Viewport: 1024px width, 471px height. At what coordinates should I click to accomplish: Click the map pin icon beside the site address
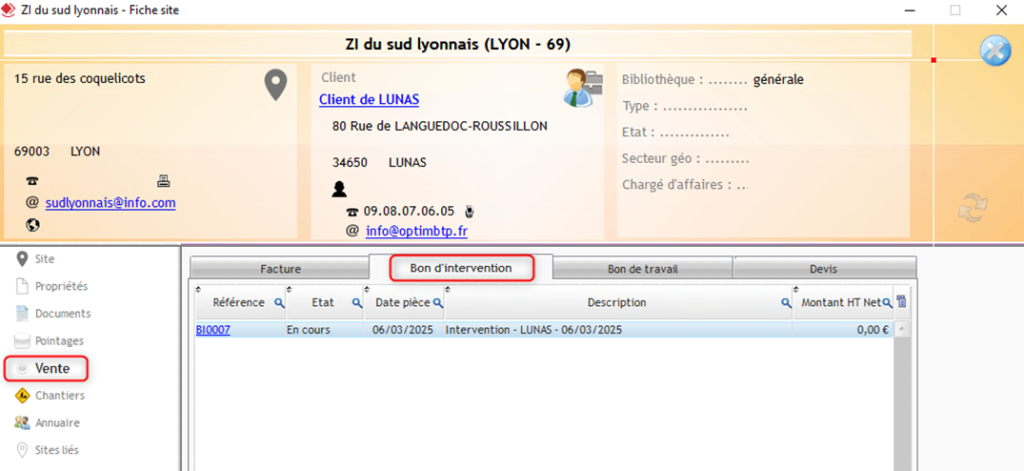276,85
